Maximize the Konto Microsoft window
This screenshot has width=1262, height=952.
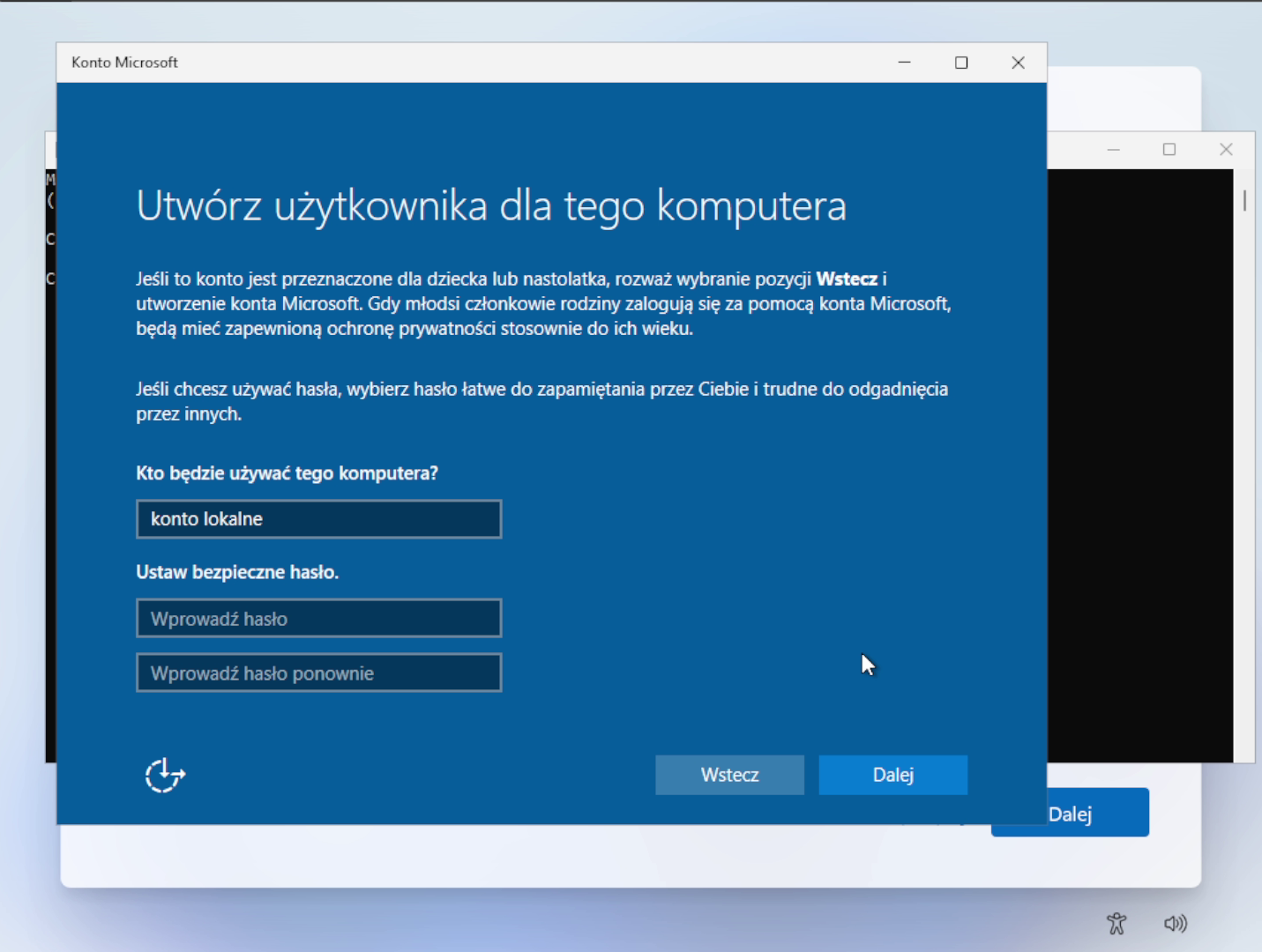coord(961,63)
